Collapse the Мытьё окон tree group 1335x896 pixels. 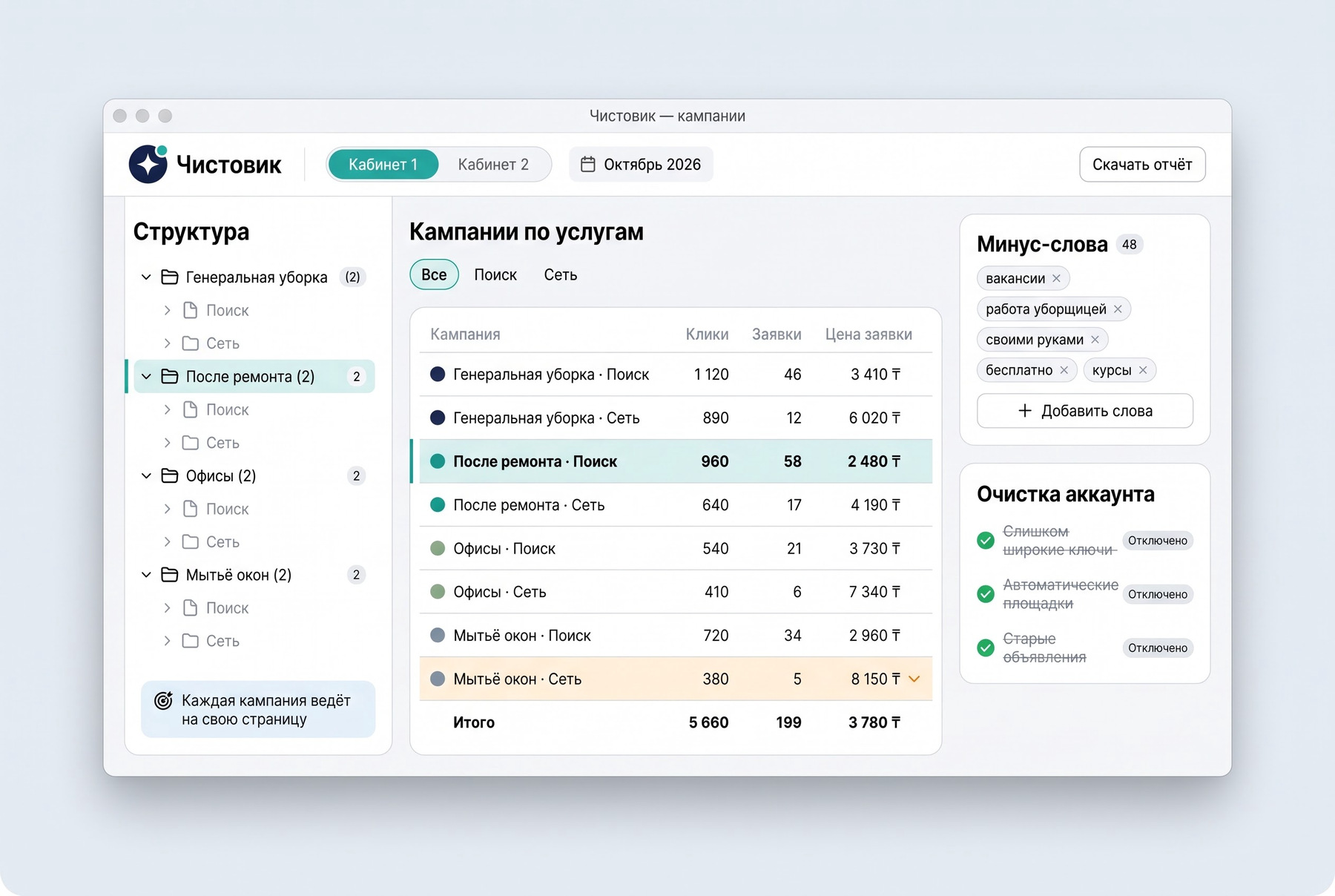[146, 575]
